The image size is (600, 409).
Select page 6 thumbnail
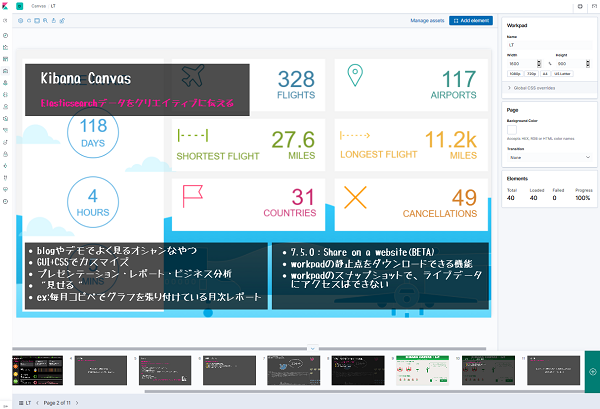point(229,370)
